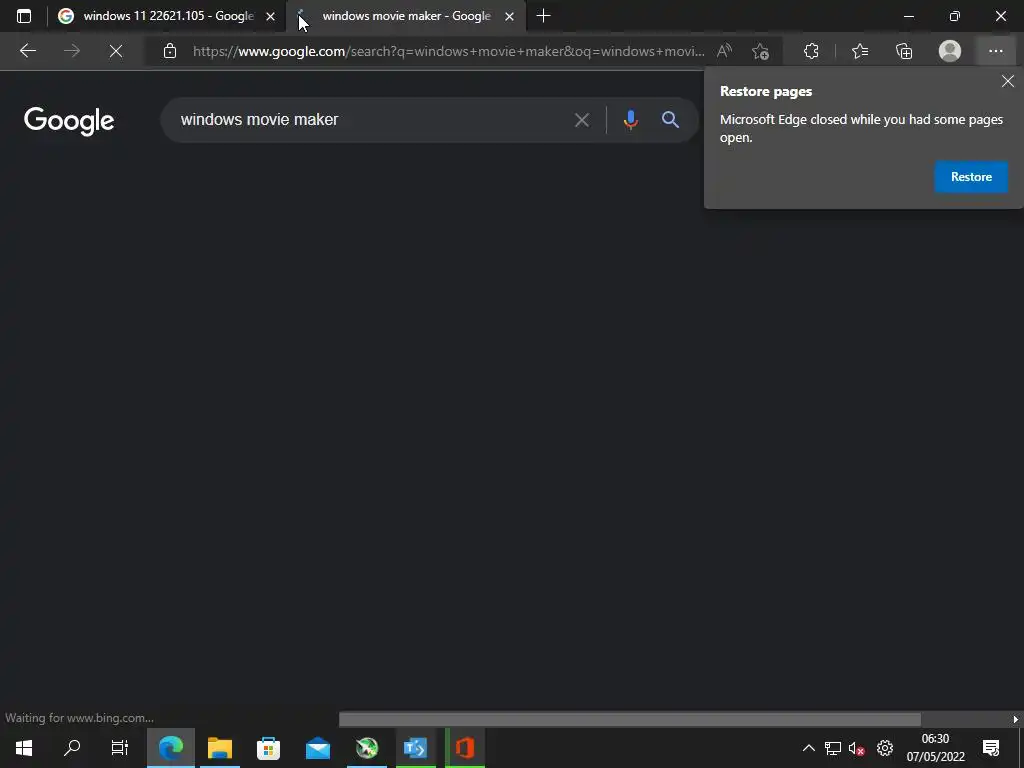Click the scrollbar right arrow
Image resolution: width=1024 pixels, height=768 pixels.
click(1016, 719)
